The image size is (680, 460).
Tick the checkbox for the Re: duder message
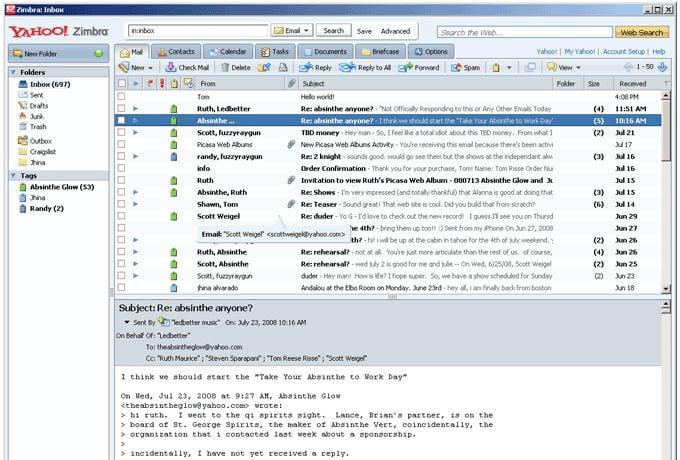pos(121,216)
